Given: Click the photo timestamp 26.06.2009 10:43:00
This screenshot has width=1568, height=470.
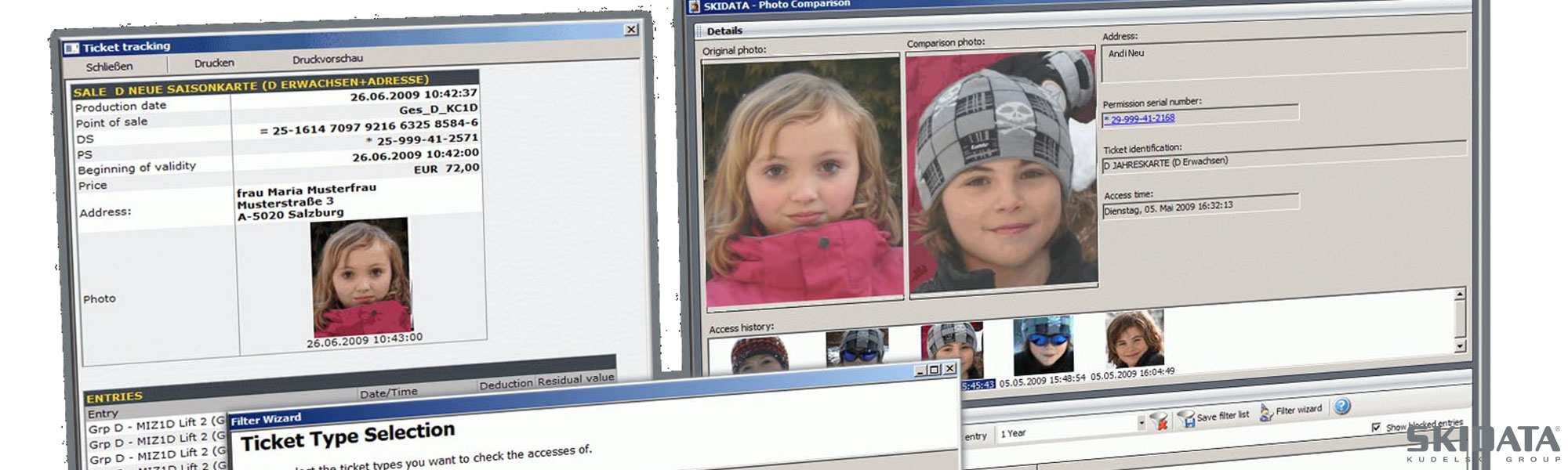Looking at the screenshot, I should pyautogui.click(x=364, y=341).
